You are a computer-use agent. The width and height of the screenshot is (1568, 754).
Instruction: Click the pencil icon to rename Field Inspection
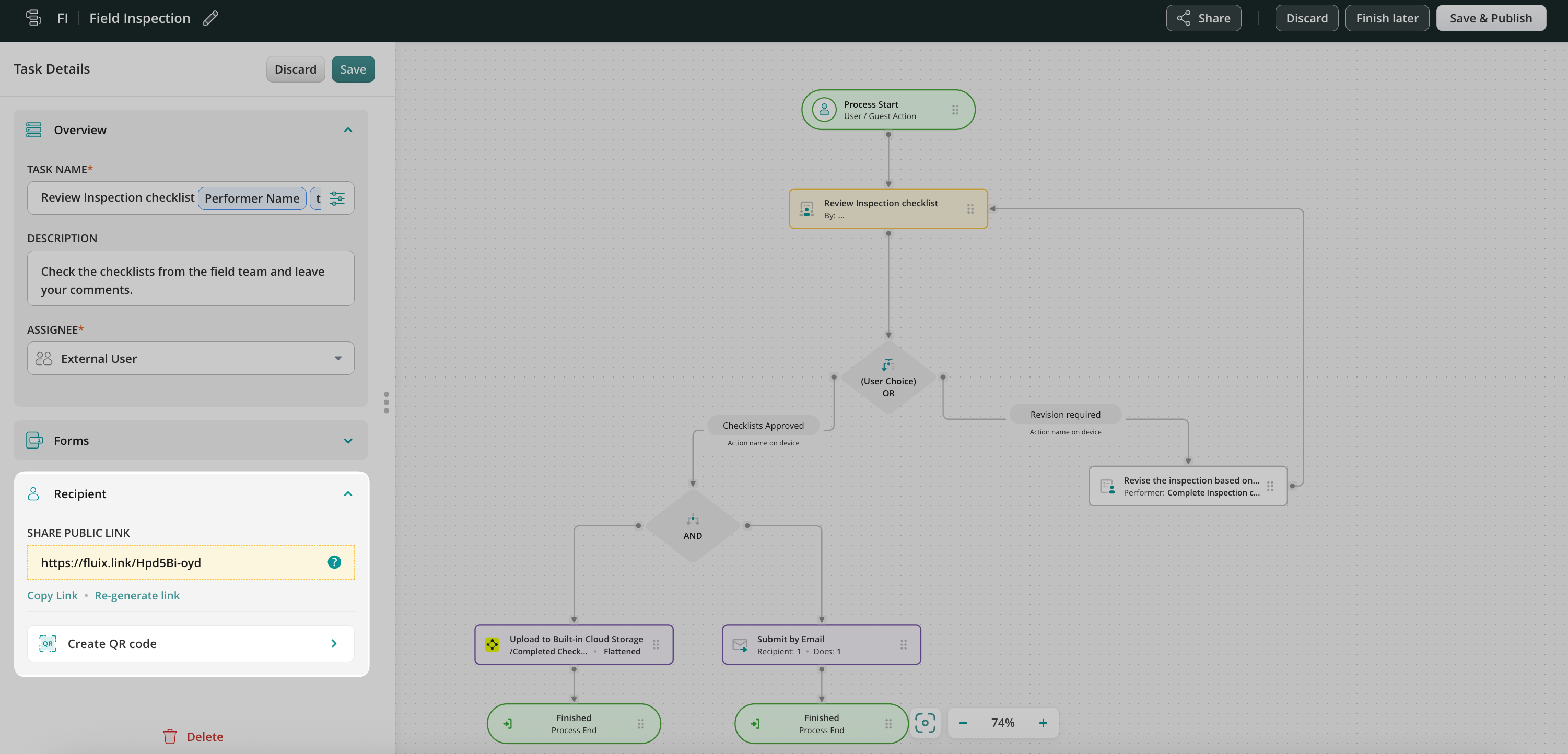pos(210,18)
